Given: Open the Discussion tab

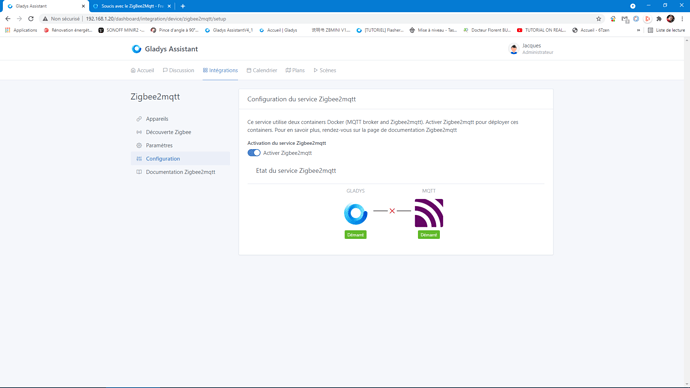Looking at the screenshot, I should coord(178,70).
